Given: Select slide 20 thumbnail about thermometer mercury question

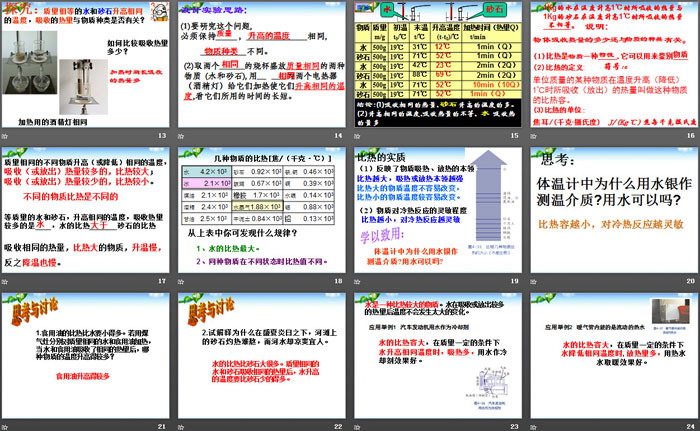Looking at the screenshot, I should (614, 210).
